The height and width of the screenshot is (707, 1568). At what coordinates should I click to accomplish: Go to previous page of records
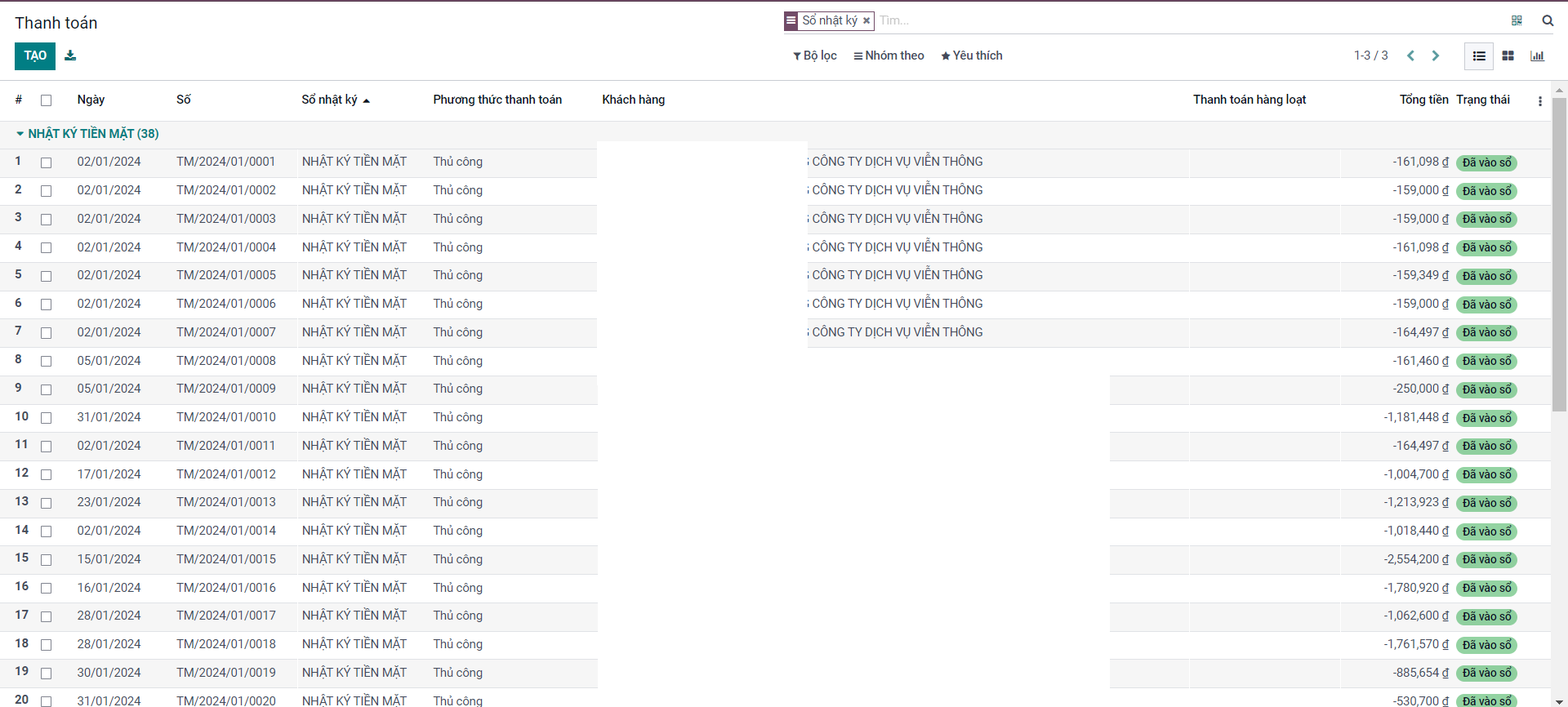(1410, 56)
